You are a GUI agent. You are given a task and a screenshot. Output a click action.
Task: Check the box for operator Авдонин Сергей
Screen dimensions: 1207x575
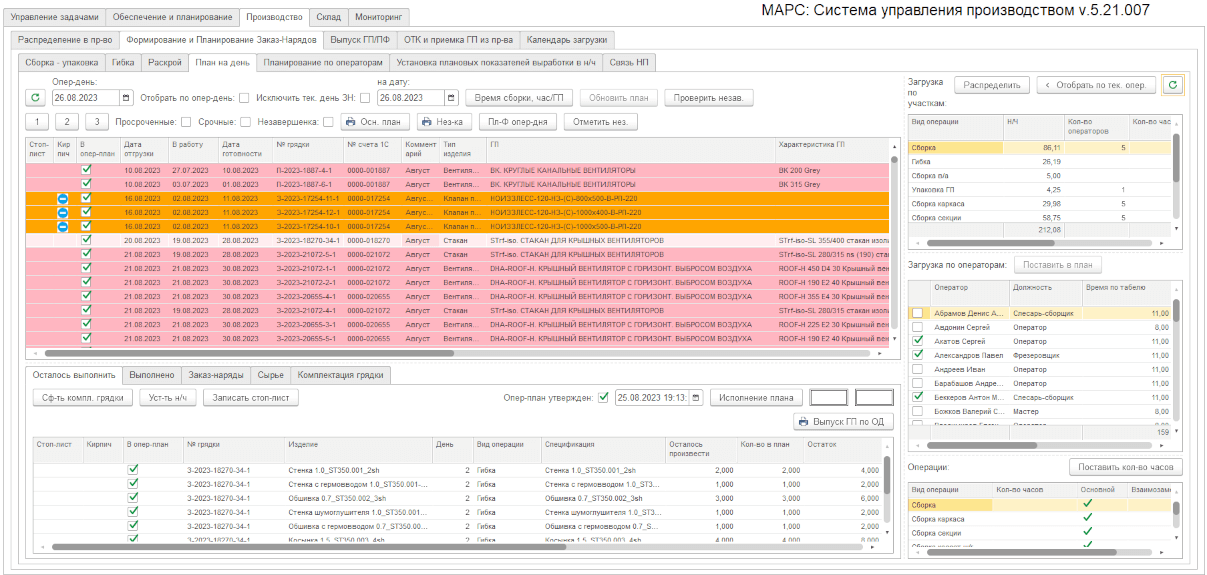pyautogui.click(x=918, y=327)
